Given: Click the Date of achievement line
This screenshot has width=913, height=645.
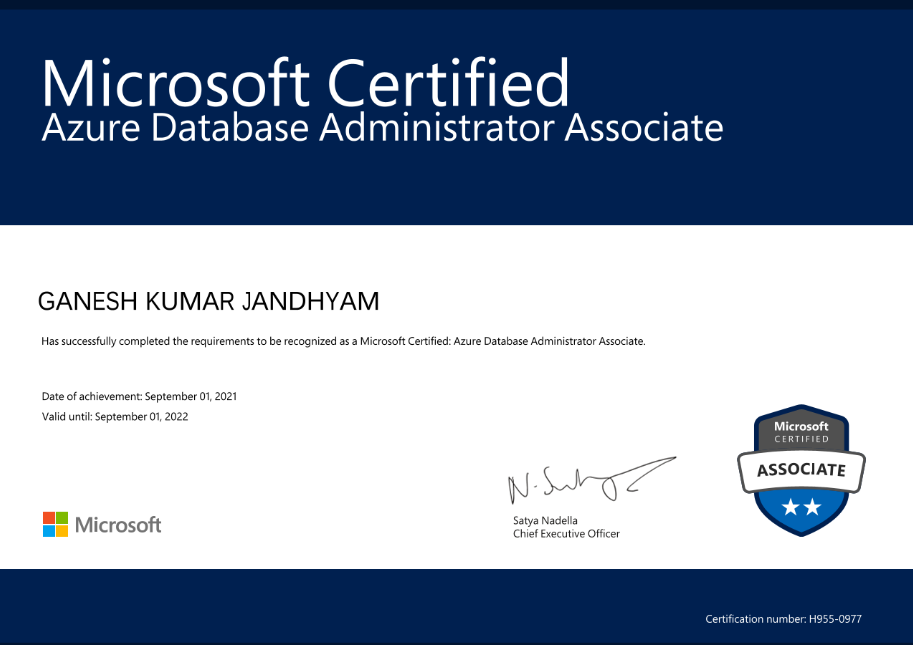Looking at the screenshot, I should (x=139, y=396).
